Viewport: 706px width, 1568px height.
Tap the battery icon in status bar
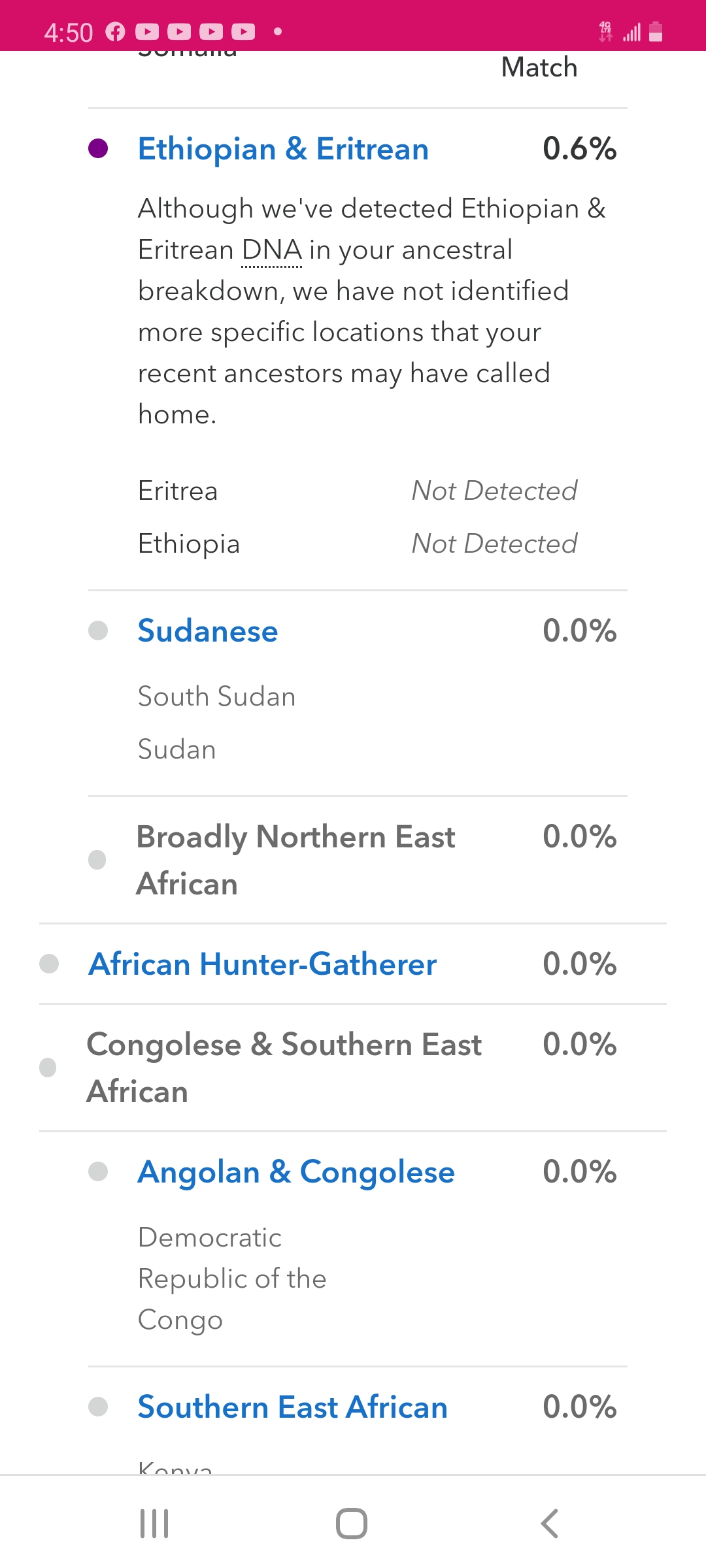(x=656, y=31)
